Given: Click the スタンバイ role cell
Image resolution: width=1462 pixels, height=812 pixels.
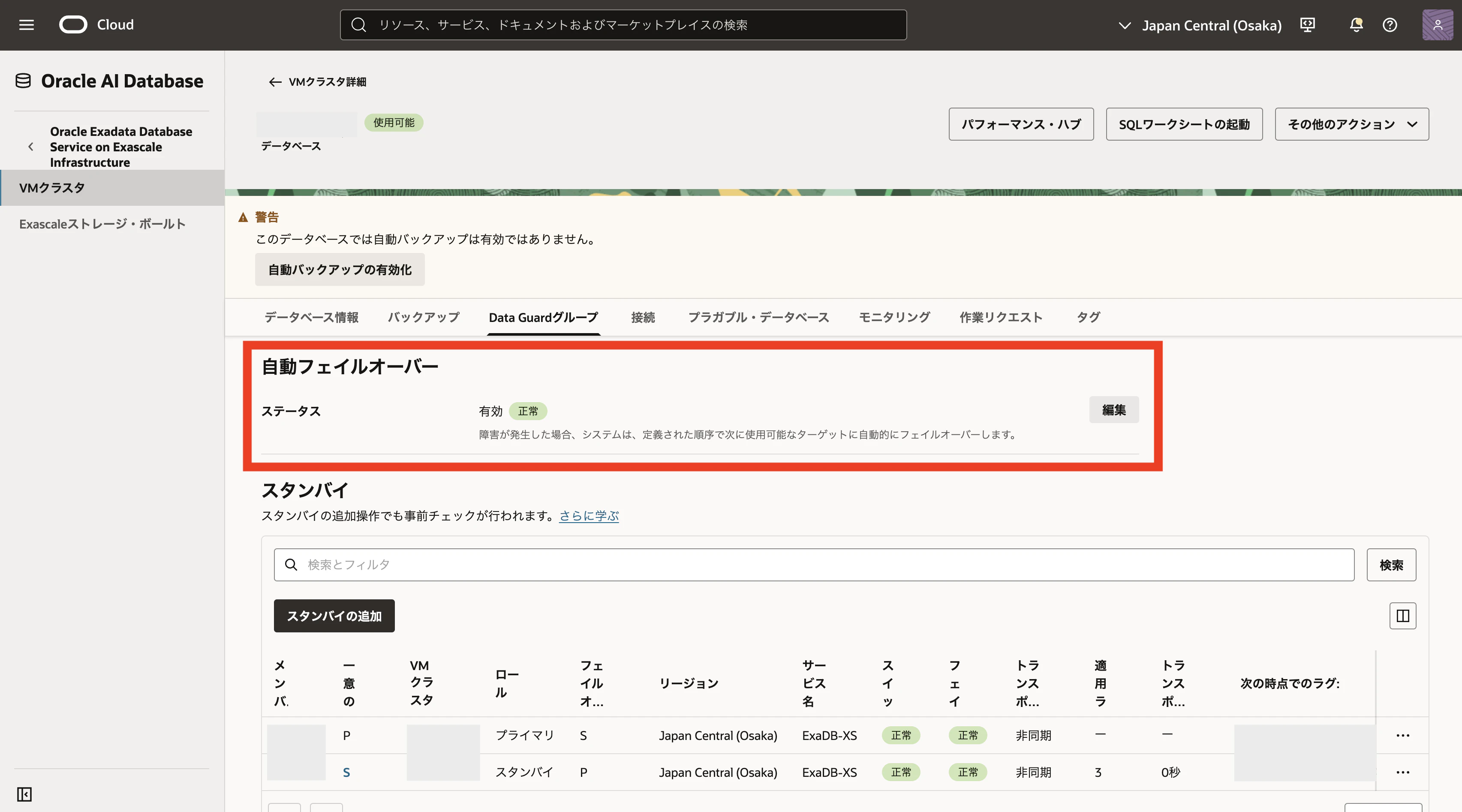Looking at the screenshot, I should [524, 772].
